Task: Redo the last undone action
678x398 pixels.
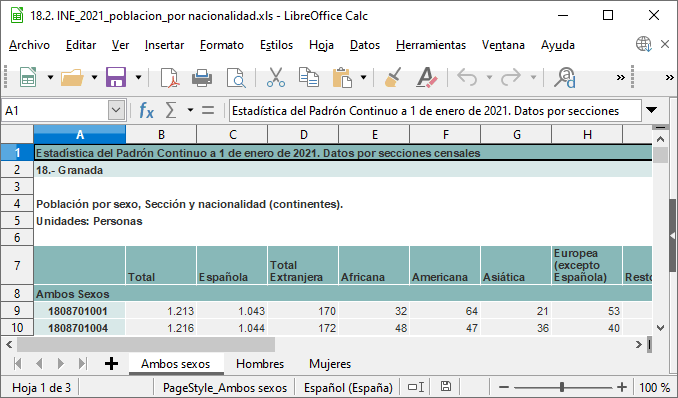Action: point(511,78)
